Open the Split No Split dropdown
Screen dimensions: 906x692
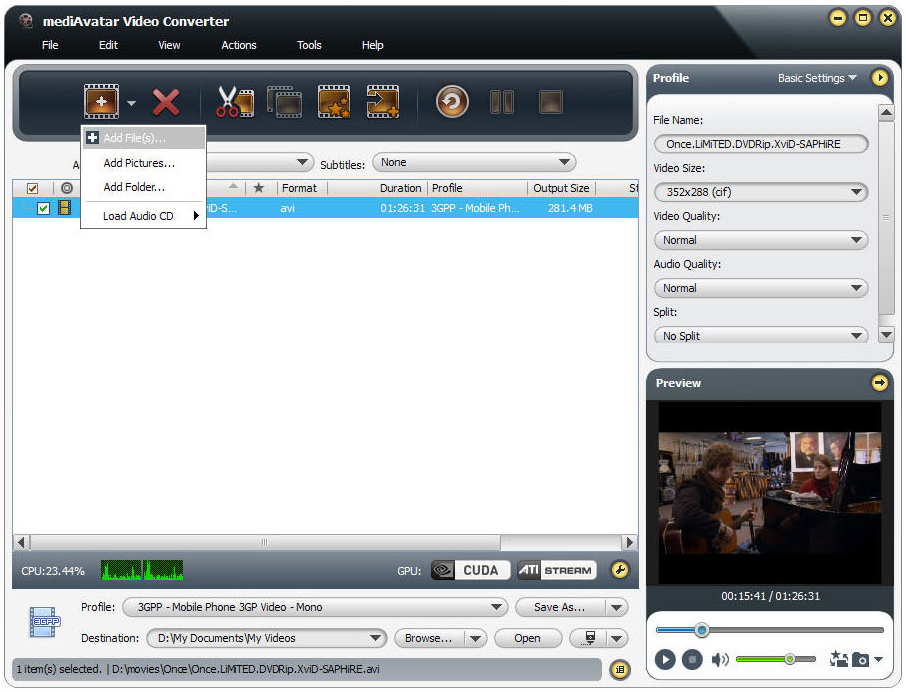pyautogui.click(x=761, y=336)
